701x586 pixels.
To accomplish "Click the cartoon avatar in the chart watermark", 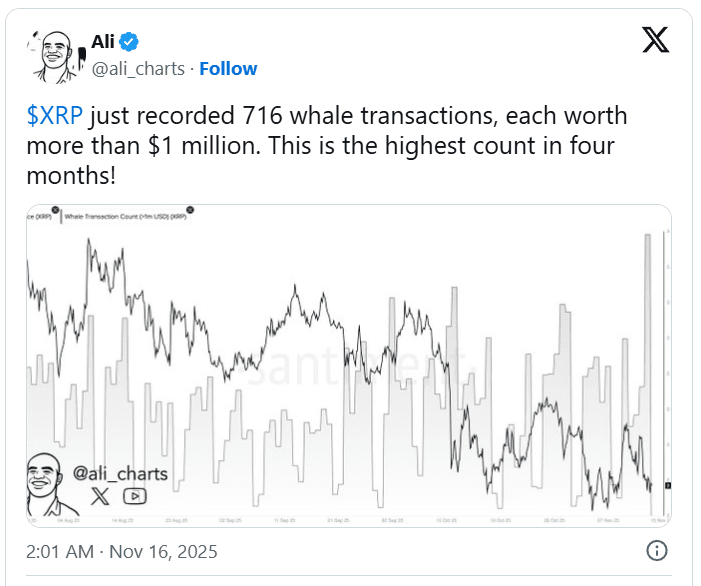I will [x=48, y=481].
